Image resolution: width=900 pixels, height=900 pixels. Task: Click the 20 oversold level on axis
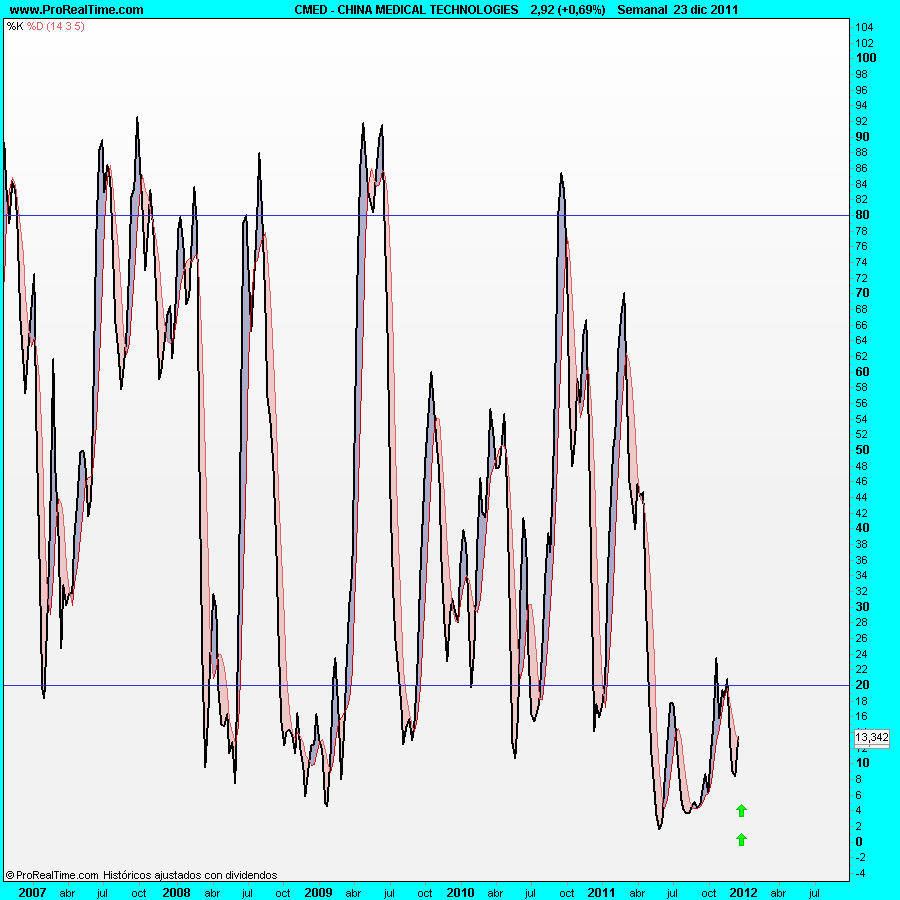click(x=862, y=685)
